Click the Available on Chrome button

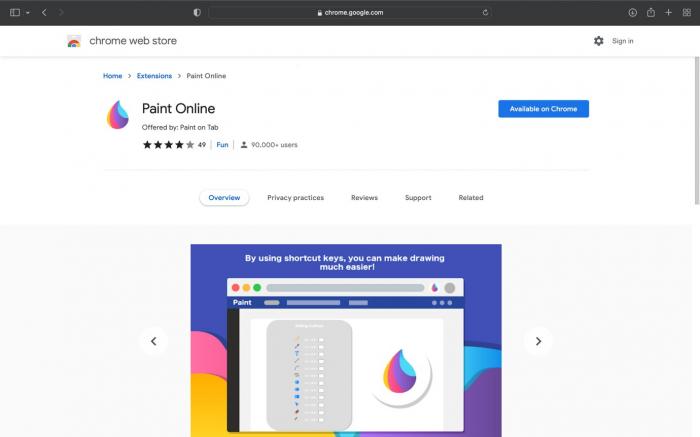(543, 109)
